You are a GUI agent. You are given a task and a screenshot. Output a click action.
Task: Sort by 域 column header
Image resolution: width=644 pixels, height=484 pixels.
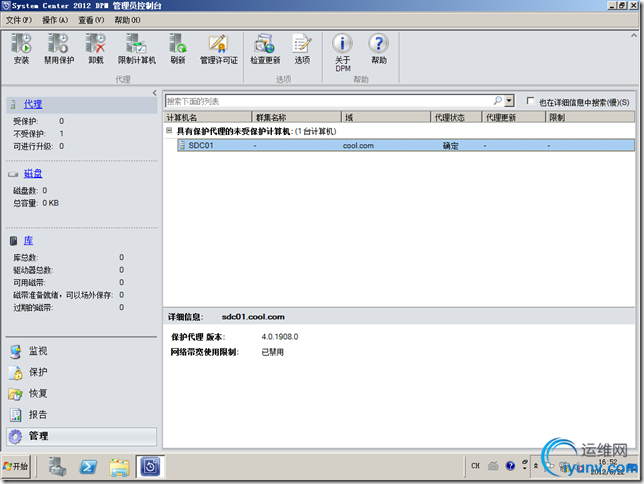[386, 118]
